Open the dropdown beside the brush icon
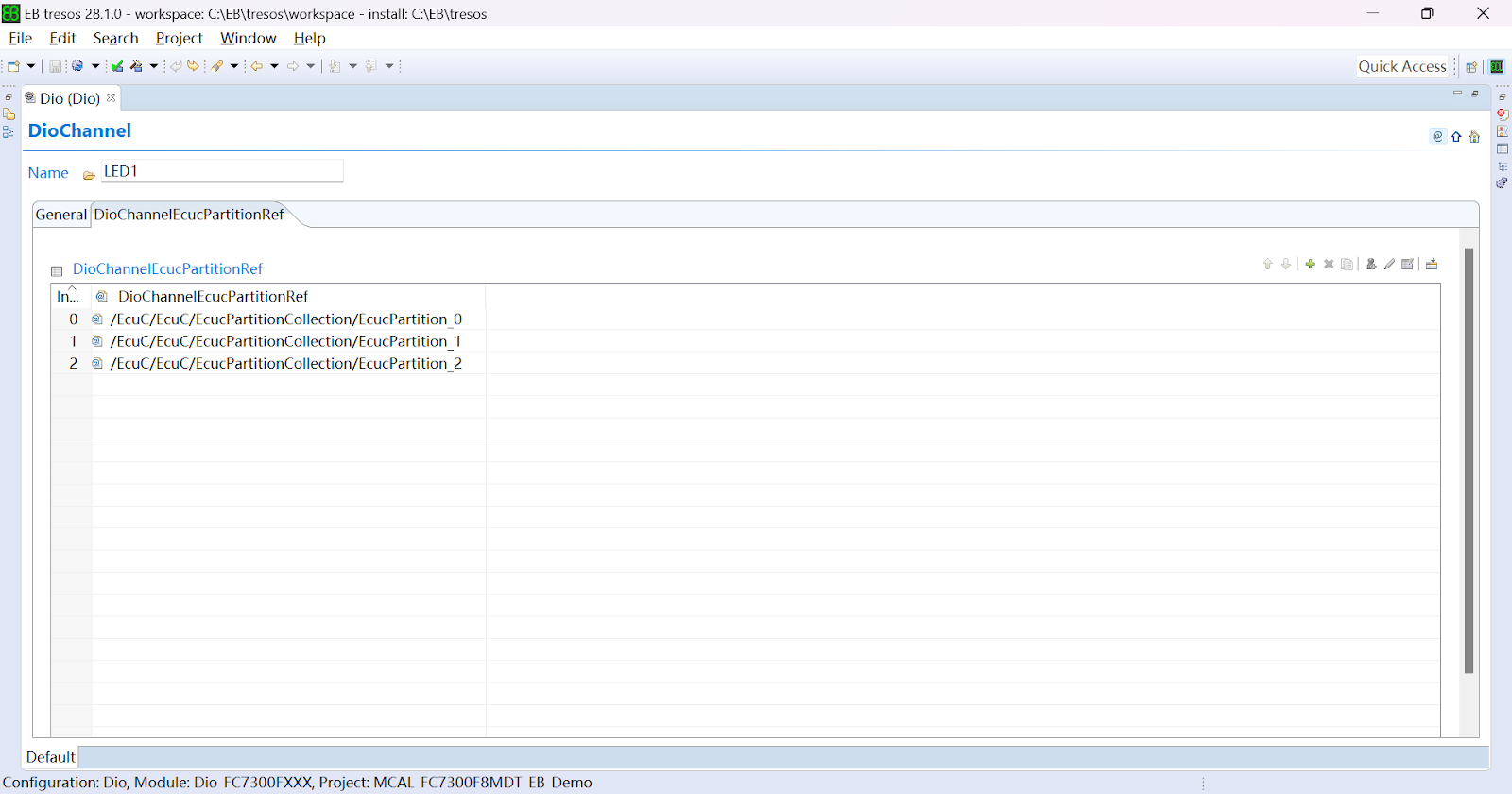Viewport: 1512px width, 794px height. [234, 66]
